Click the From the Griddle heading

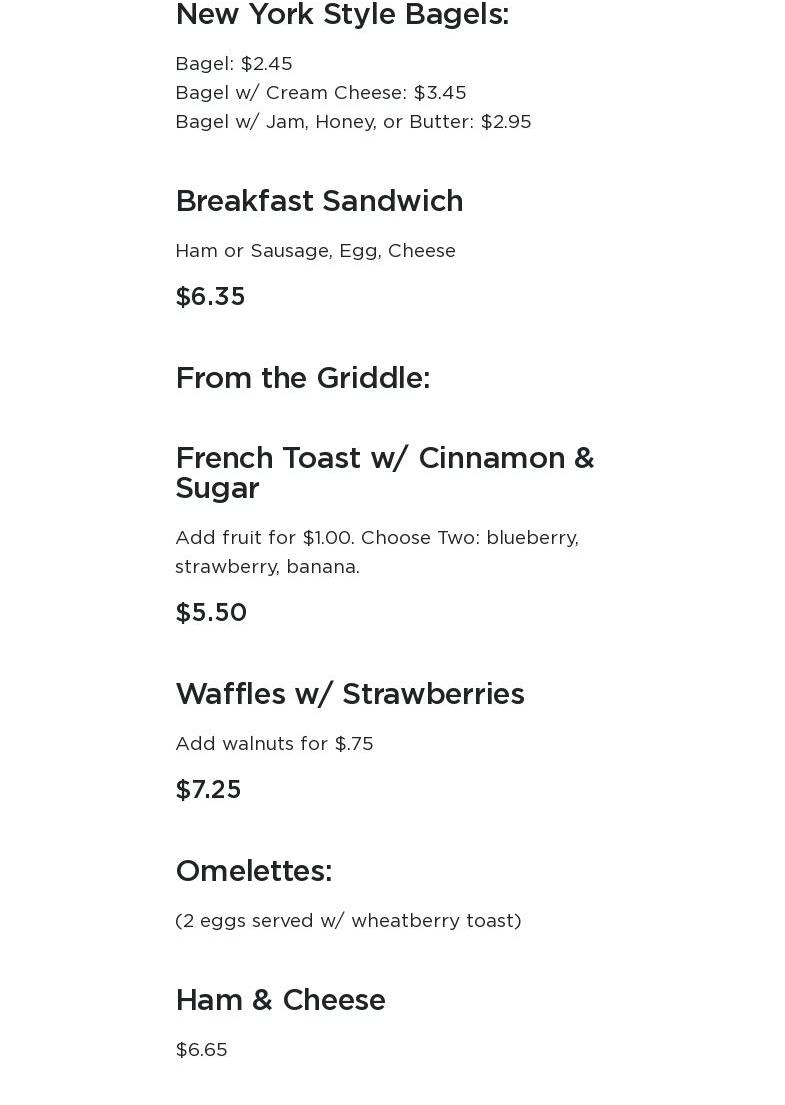click(x=302, y=378)
